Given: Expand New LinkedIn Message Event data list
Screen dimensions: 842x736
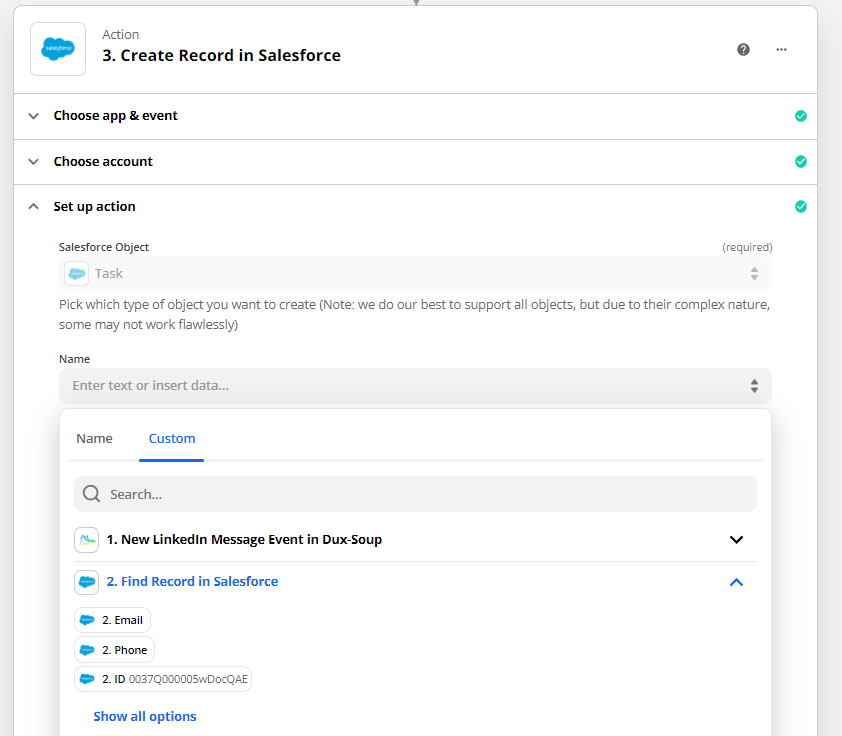Looking at the screenshot, I should [736, 540].
